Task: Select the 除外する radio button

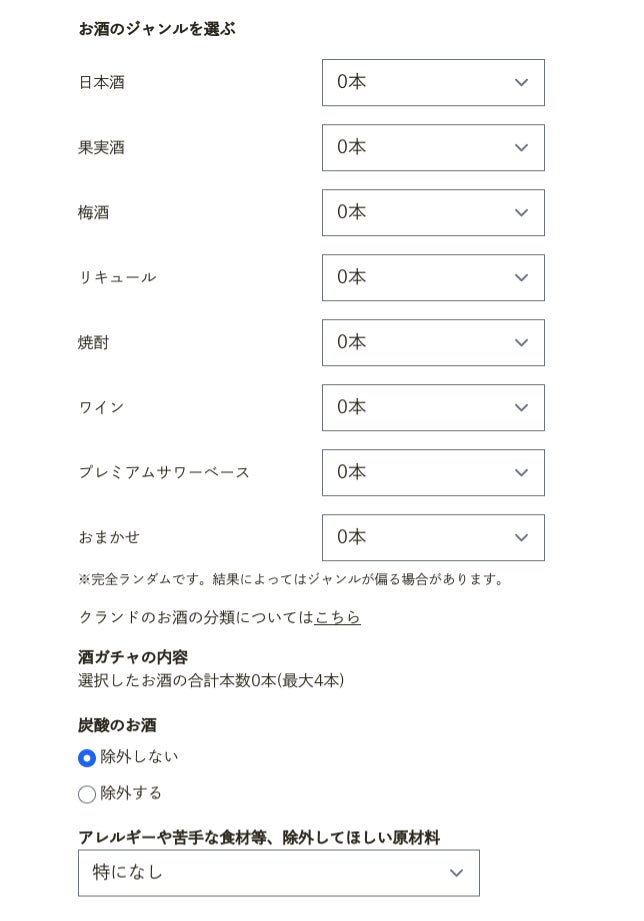Action: (x=87, y=794)
